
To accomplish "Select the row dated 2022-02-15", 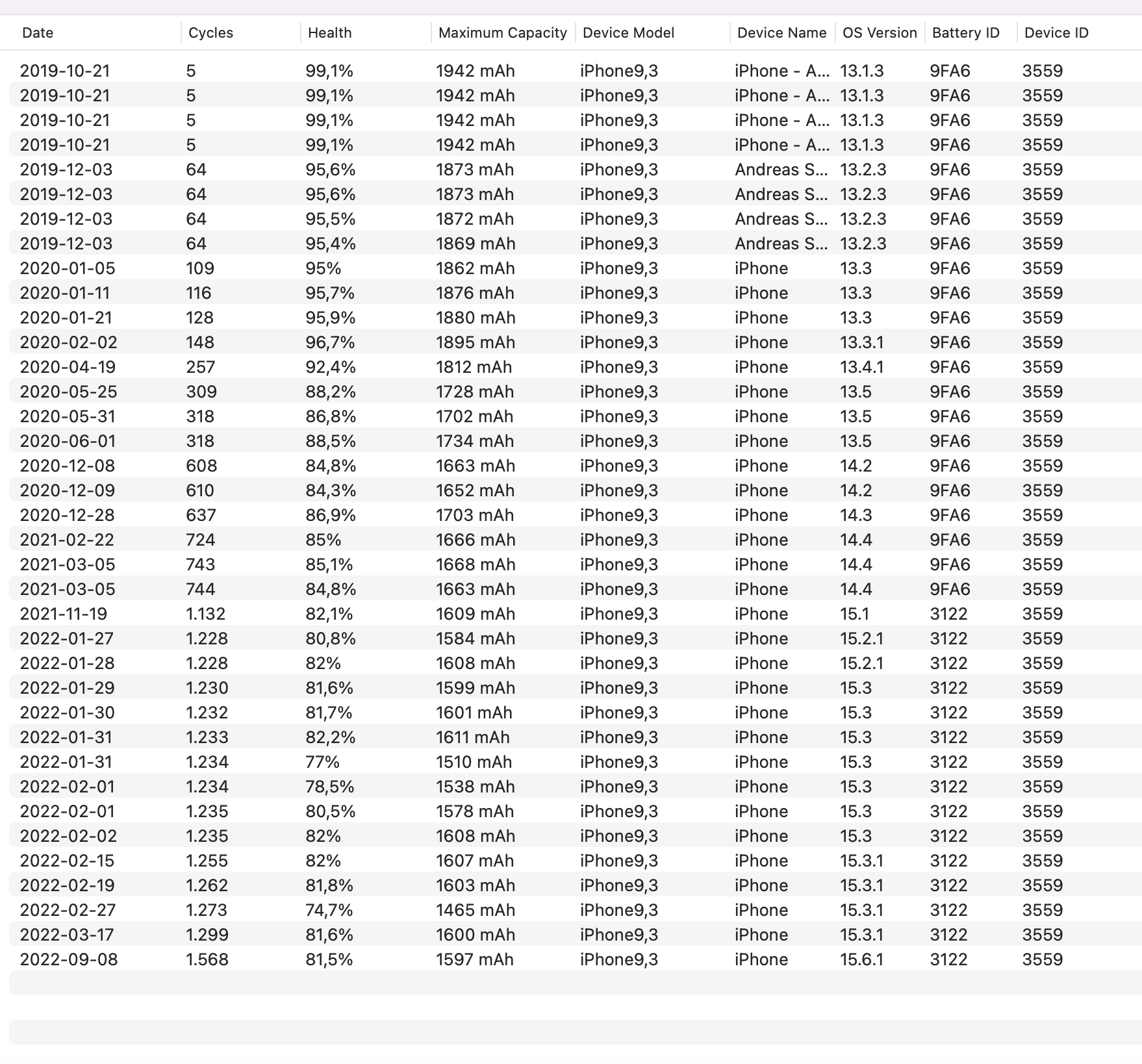I will click(x=576, y=861).
